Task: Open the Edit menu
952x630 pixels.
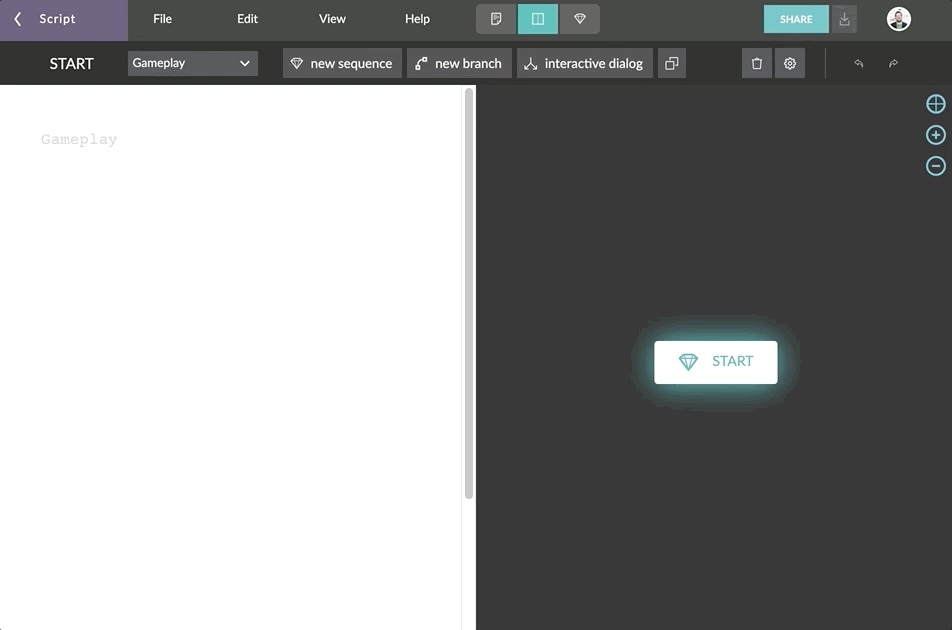Action: tap(247, 19)
